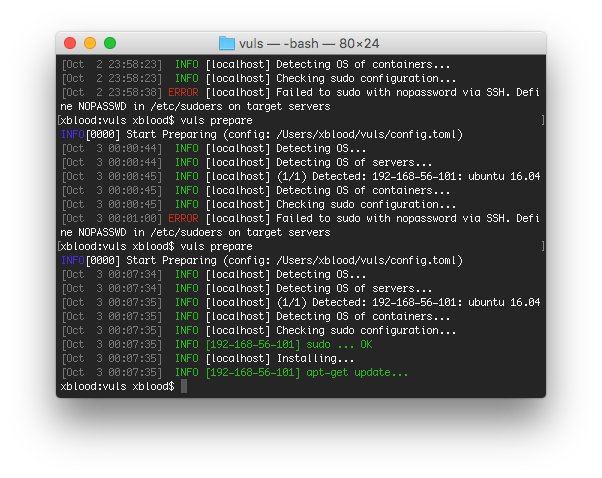Click the window title 'vuls — -bash — 80×24'
The height and width of the screenshot is (478, 602).
[x=309, y=44]
